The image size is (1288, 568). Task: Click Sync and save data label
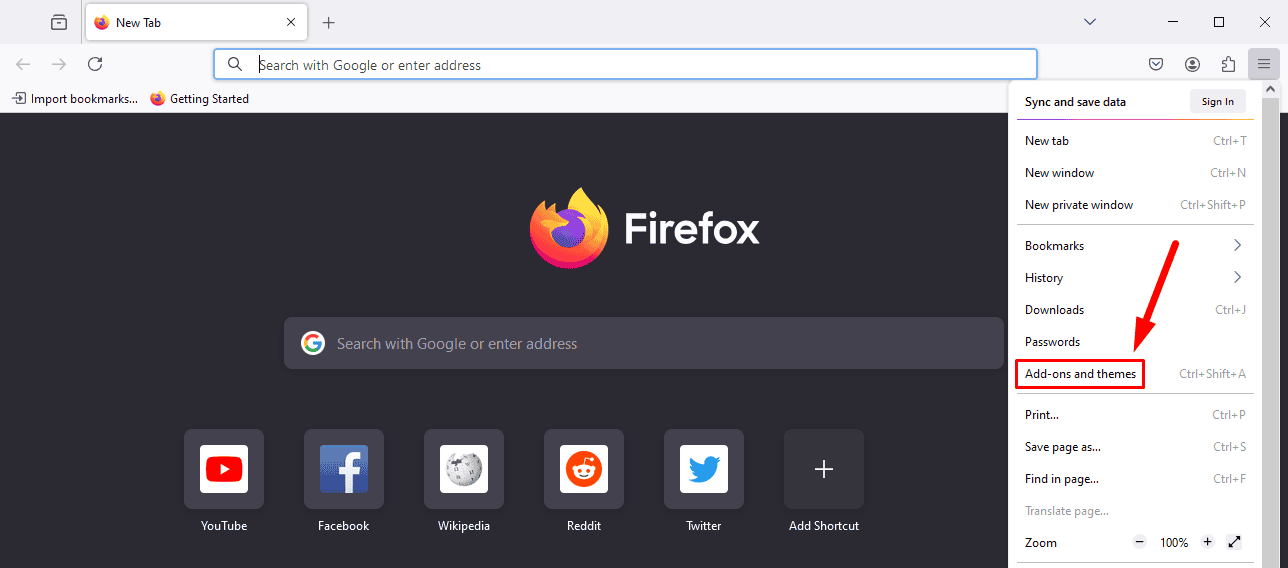[1075, 102]
